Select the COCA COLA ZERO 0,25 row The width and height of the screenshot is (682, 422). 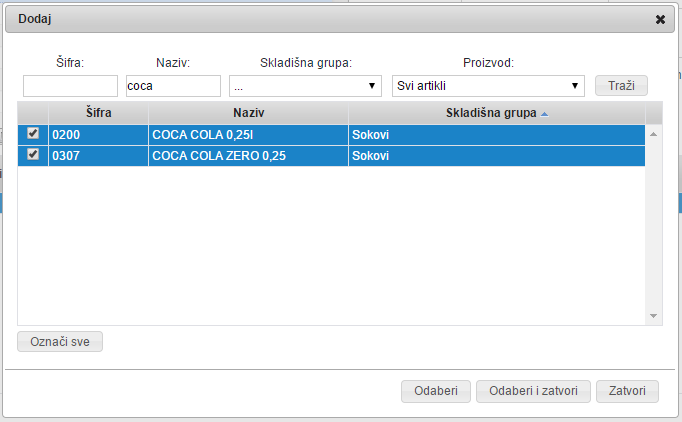(x=247, y=155)
